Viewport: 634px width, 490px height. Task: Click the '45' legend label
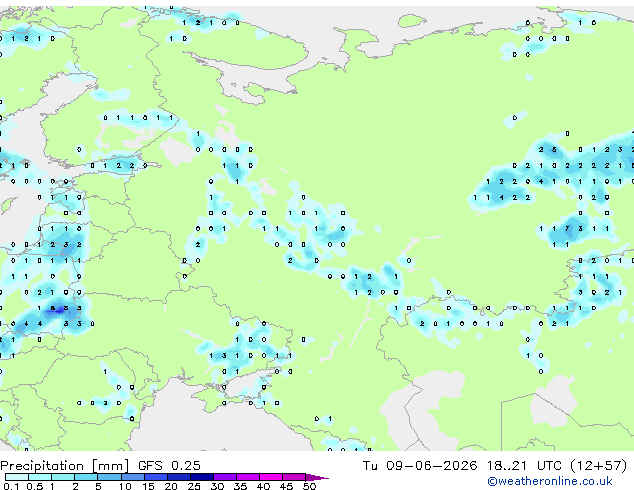[287, 486]
